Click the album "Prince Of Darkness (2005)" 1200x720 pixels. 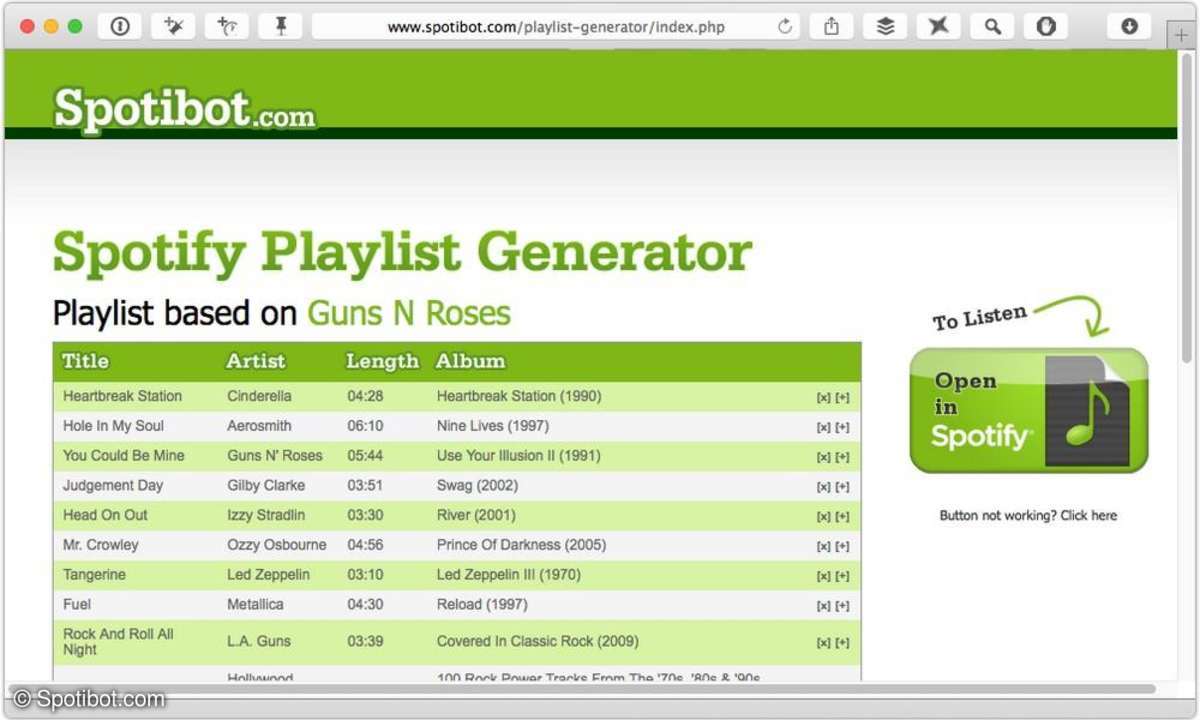pyautogui.click(x=521, y=545)
